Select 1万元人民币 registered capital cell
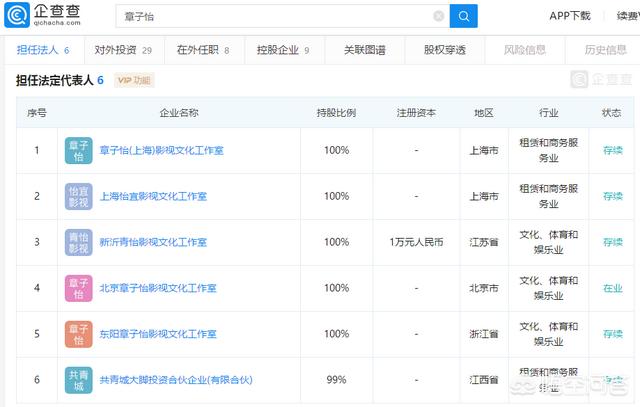 tap(416, 242)
